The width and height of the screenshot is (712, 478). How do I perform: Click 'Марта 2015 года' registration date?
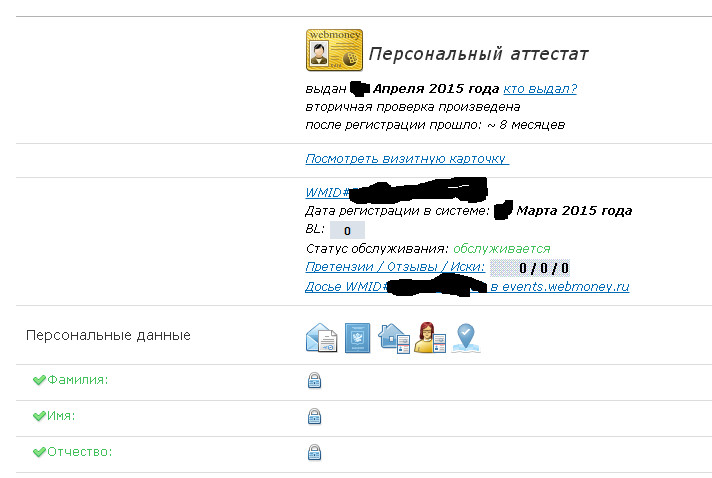click(x=574, y=211)
